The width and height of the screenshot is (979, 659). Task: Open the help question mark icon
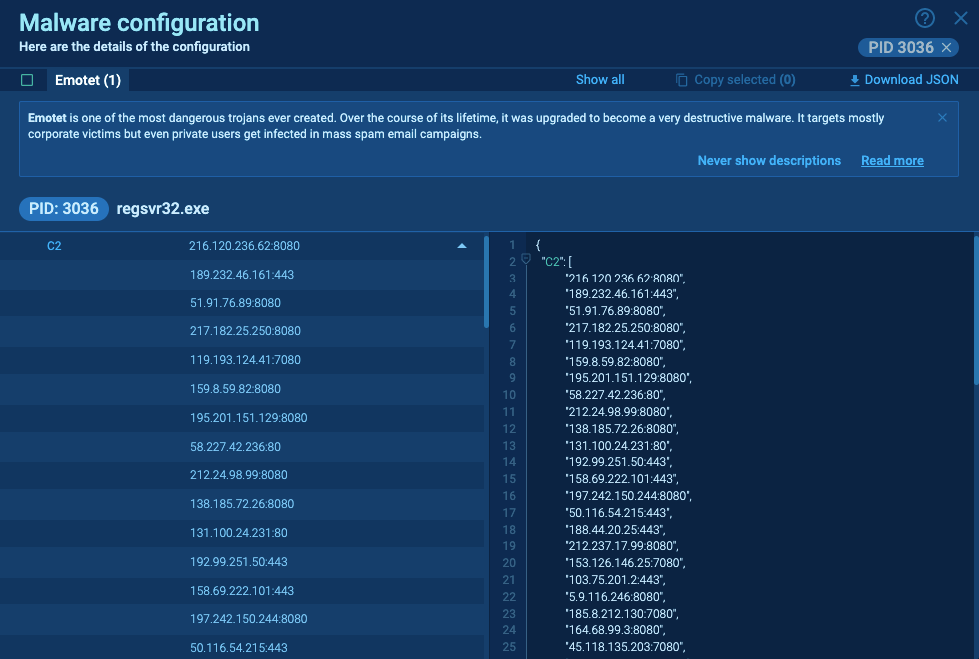(x=925, y=18)
